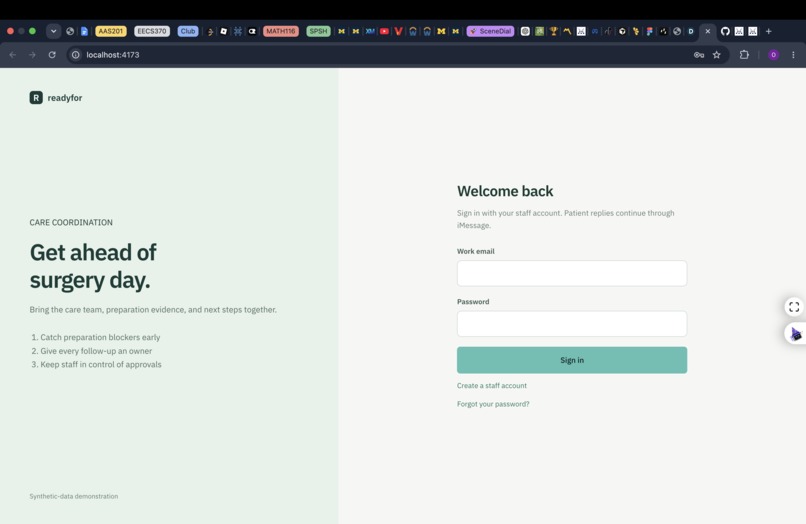Click "Catch preparation blockers early" item
Screen dimensions: 806x524
point(100,337)
